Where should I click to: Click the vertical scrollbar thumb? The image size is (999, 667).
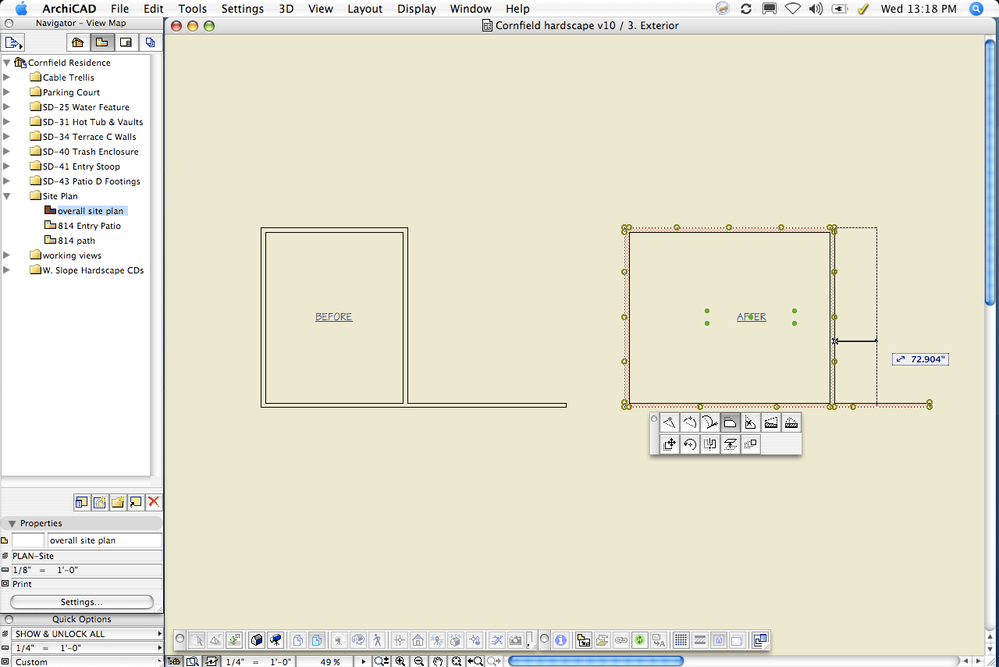coord(990,173)
